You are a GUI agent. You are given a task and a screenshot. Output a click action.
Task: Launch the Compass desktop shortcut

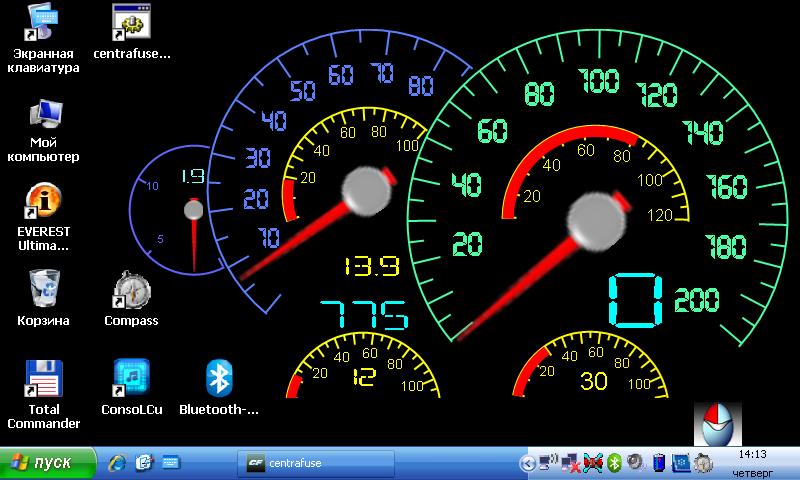tap(131, 290)
